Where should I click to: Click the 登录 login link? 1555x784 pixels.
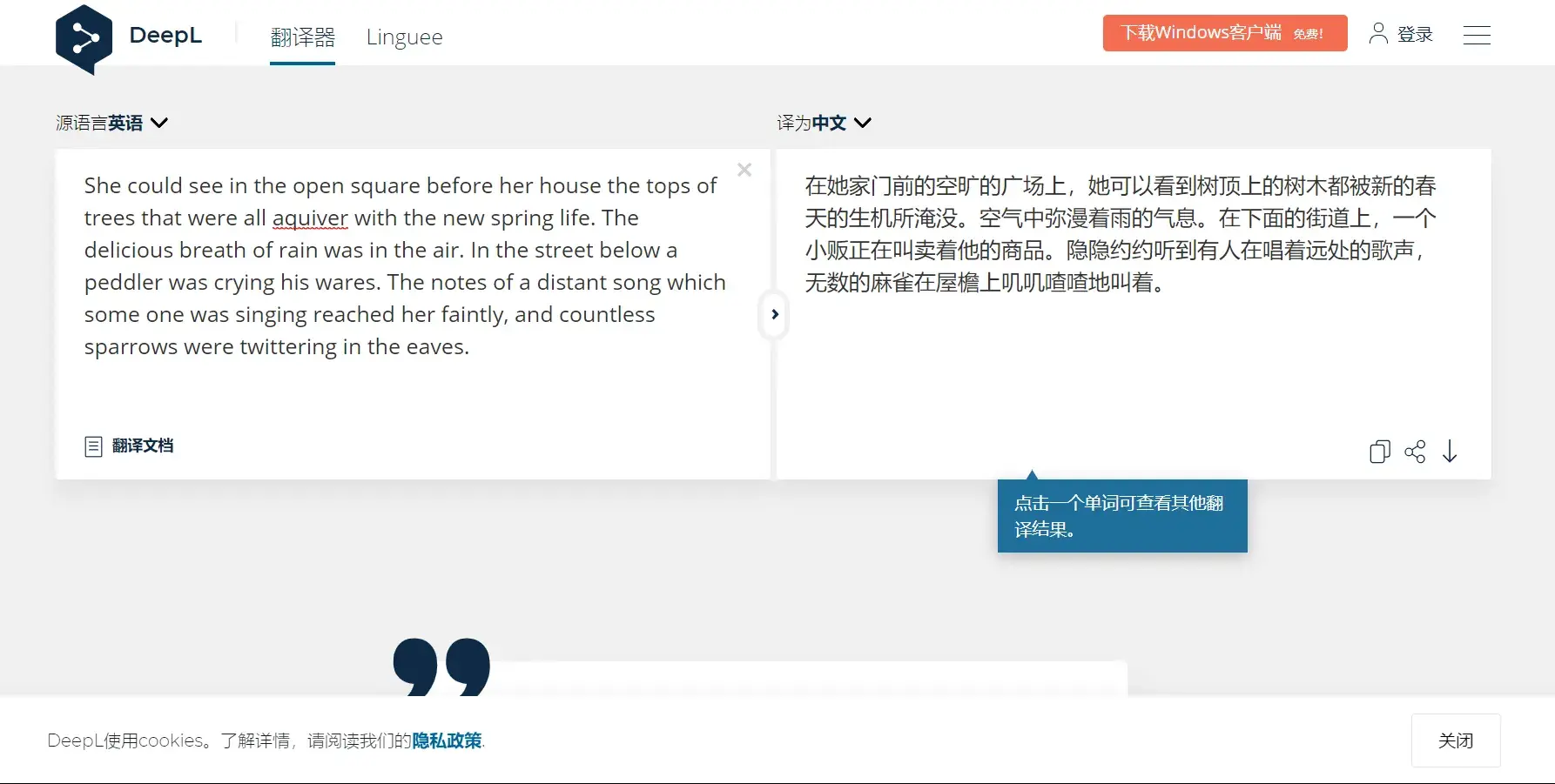click(1415, 34)
